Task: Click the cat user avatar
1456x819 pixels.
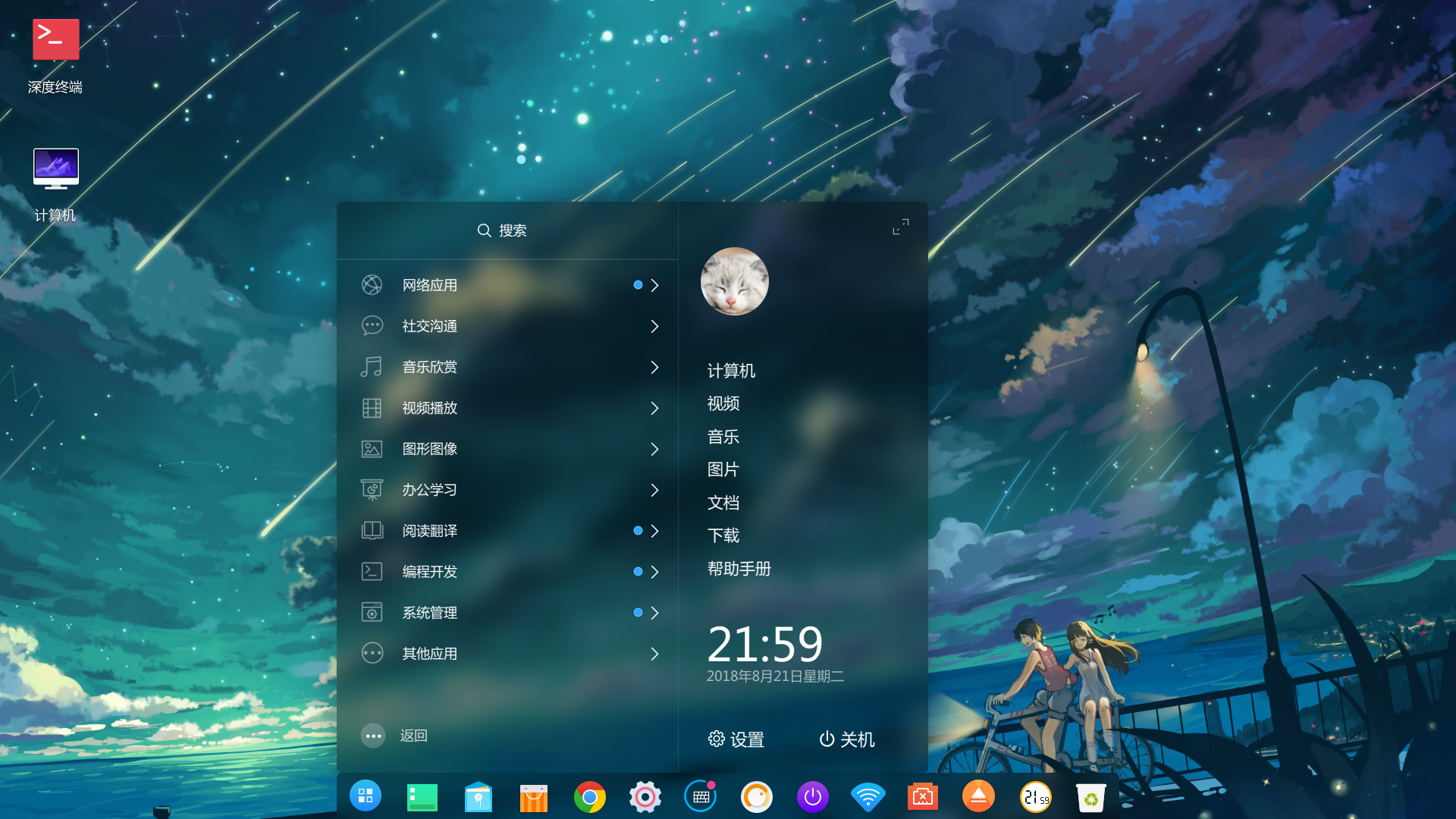Action: [734, 281]
